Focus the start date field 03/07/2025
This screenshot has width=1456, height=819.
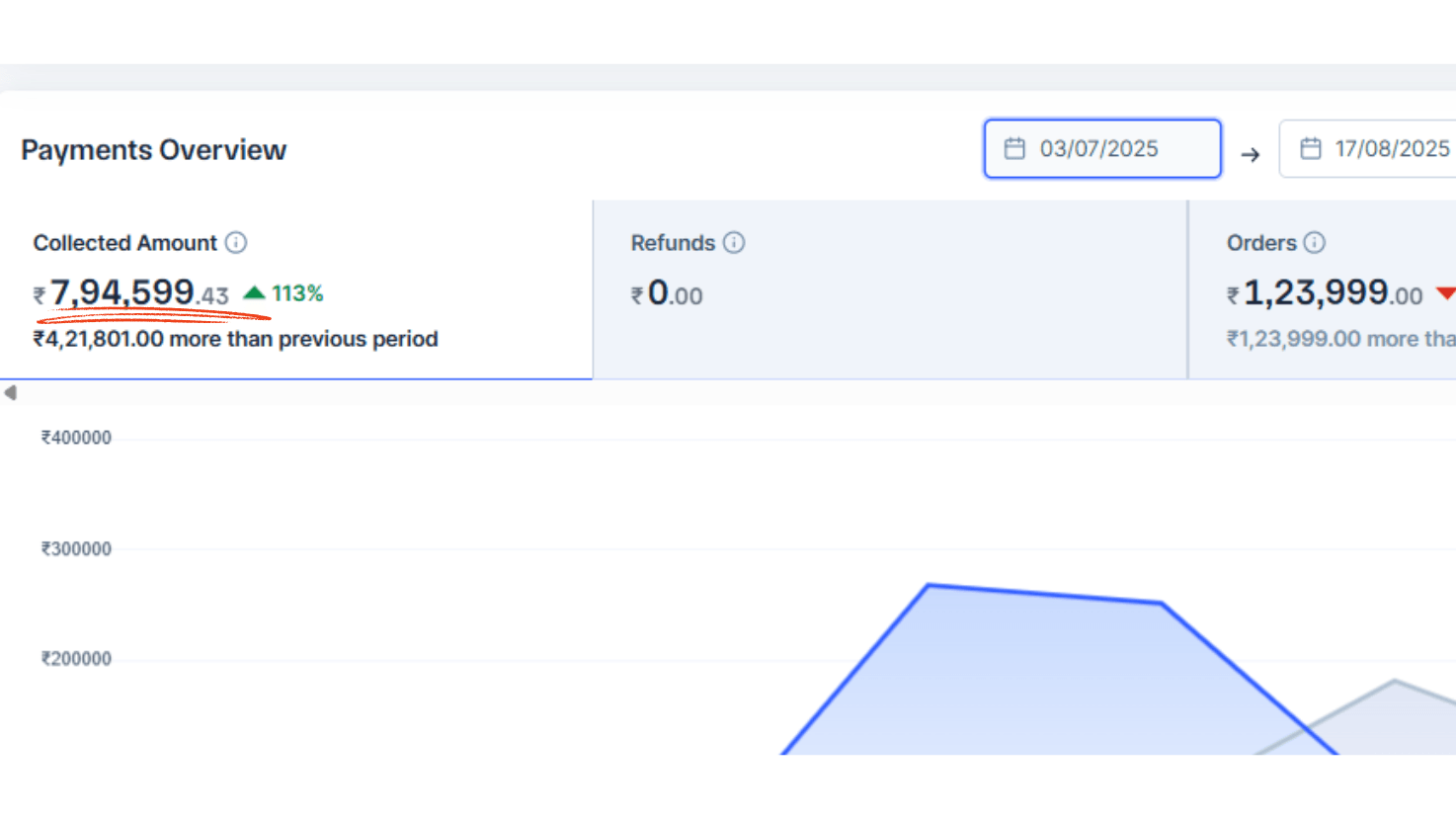point(1102,149)
